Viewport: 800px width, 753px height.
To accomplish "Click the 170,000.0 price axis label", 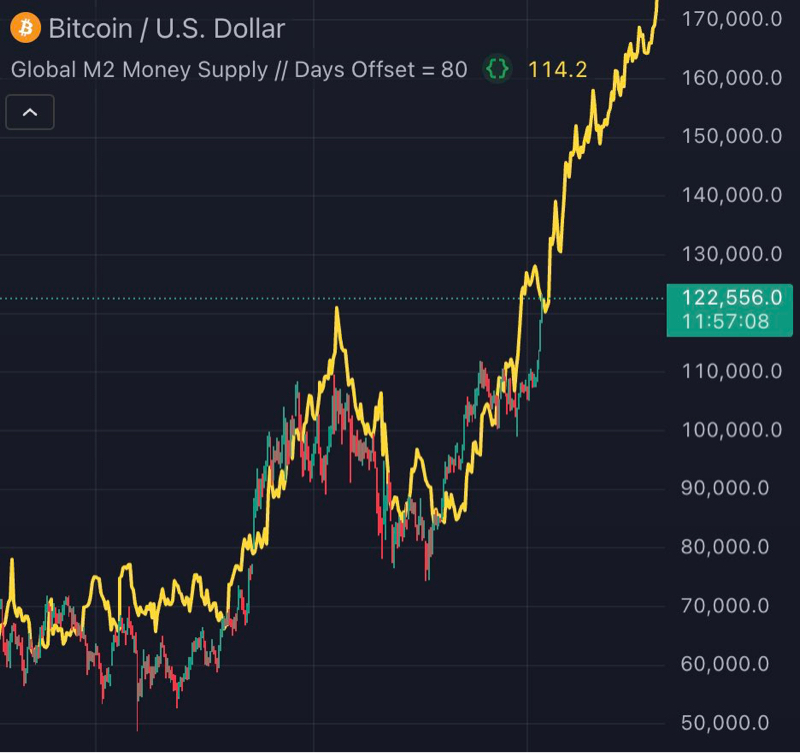I will 731,18.
